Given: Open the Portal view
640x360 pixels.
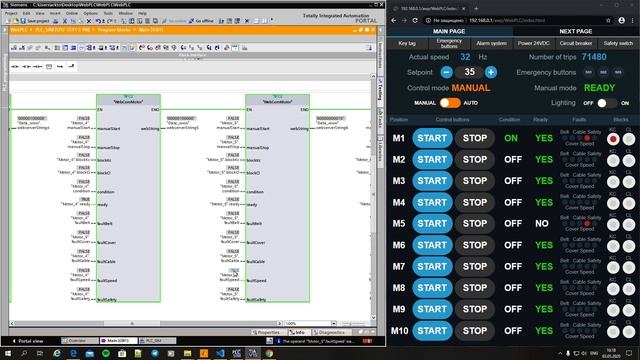Looking at the screenshot, I should pos(28,341).
